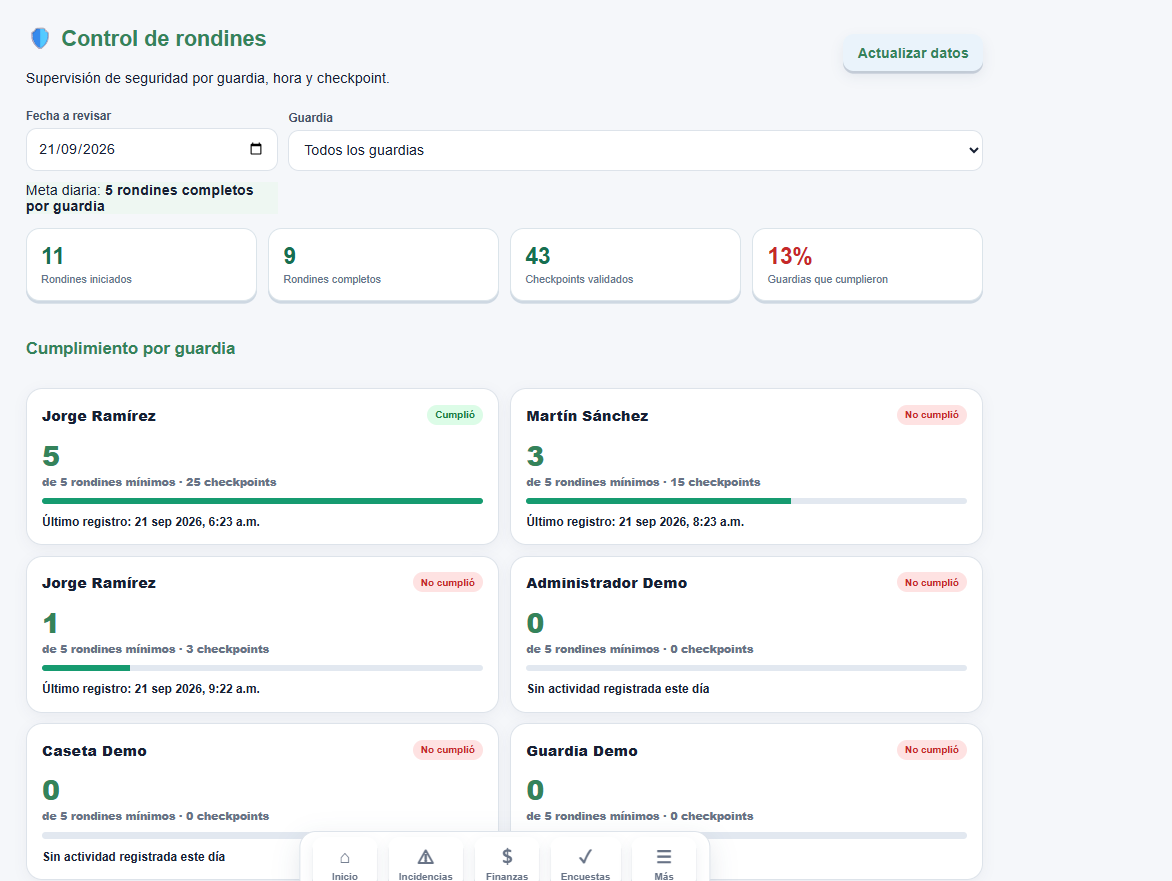
Task: Click the Administrador Demo guard name
Action: 606,583
